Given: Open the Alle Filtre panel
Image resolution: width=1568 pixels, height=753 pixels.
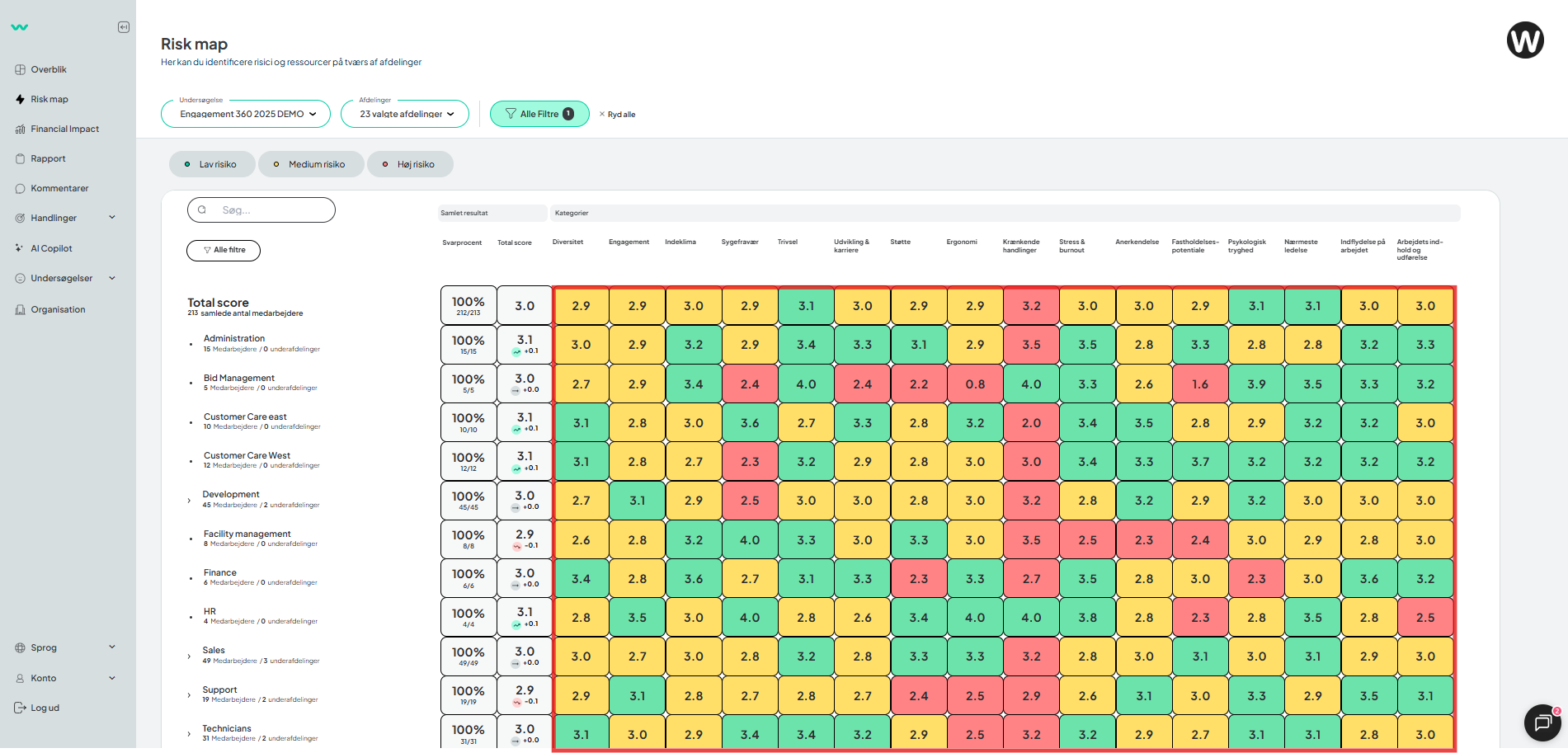Looking at the screenshot, I should tap(539, 114).
